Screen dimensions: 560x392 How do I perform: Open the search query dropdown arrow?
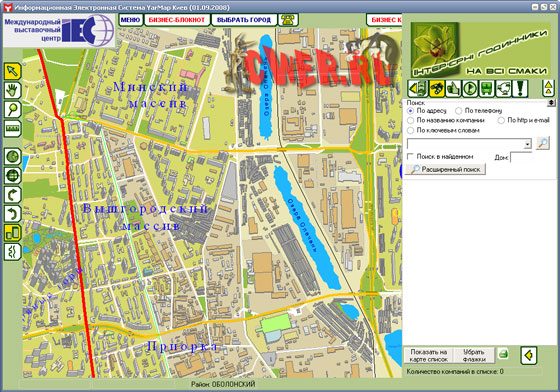coord(528,144)
